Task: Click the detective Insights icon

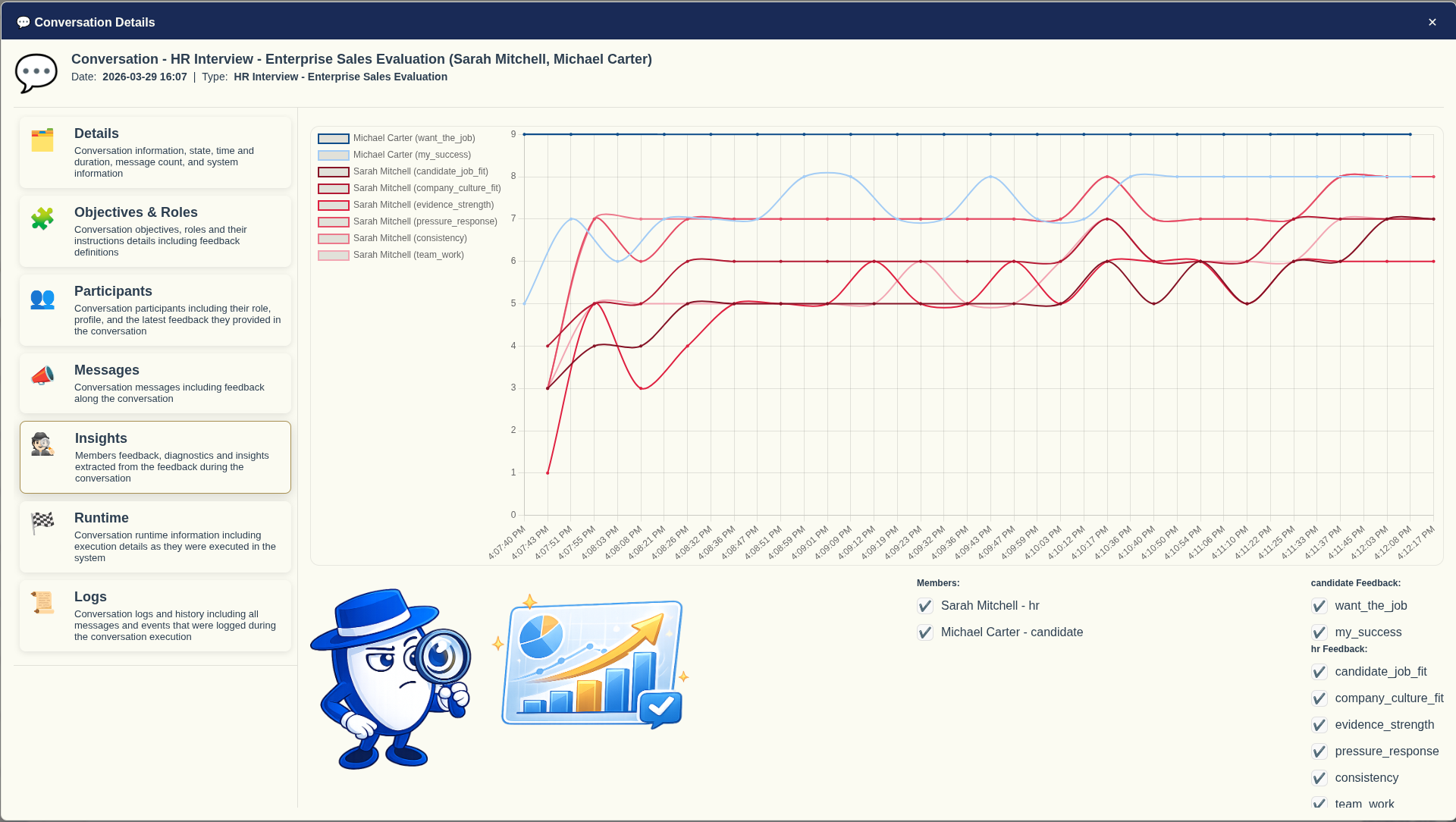Action: [x=42, y=444]
